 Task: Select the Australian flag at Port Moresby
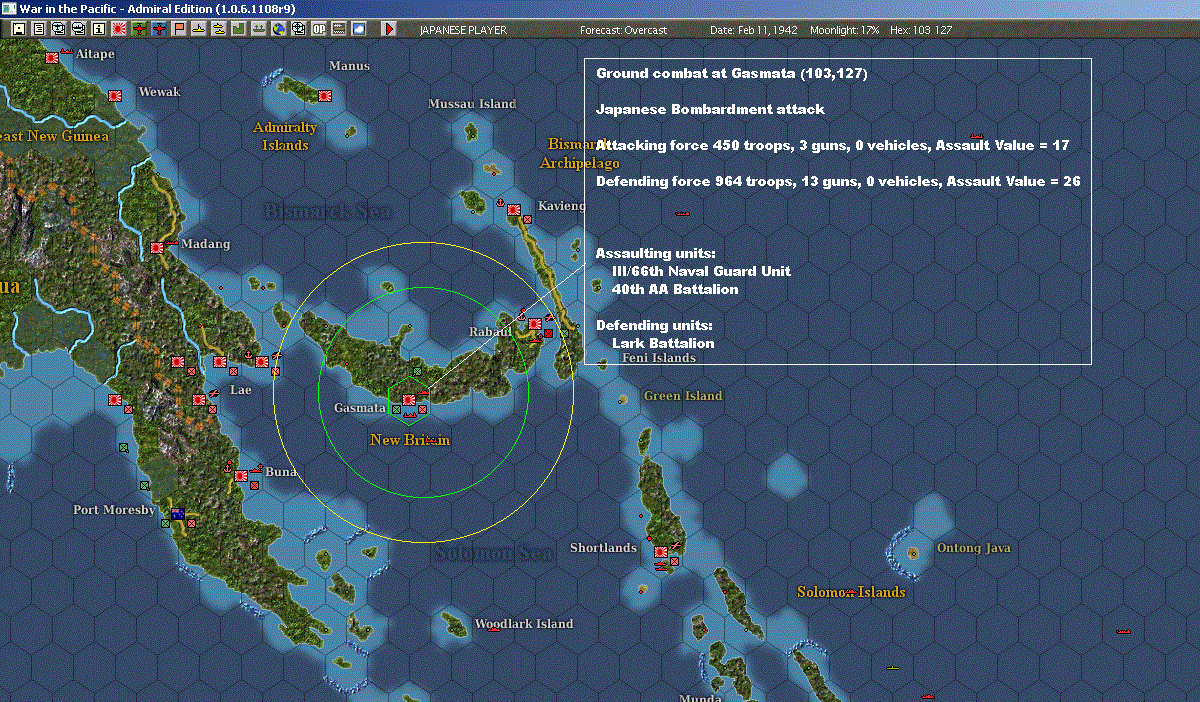click(x=178, y=514)
